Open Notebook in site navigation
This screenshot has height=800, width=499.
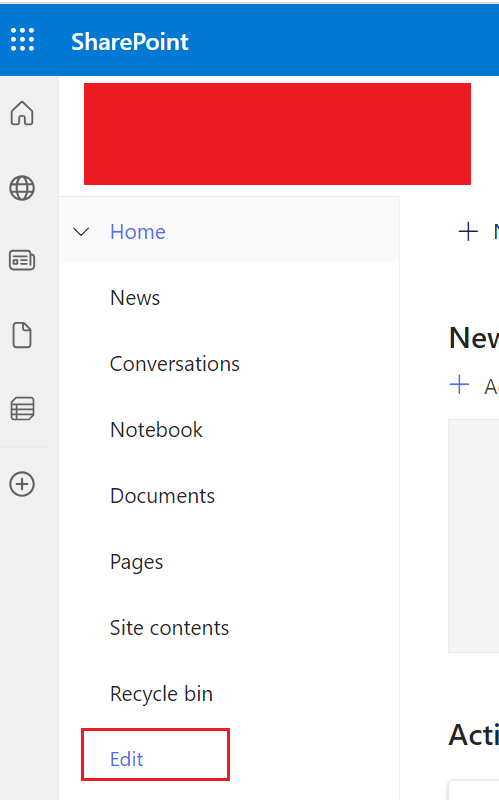pyautogui.click(x=156, y=430)
